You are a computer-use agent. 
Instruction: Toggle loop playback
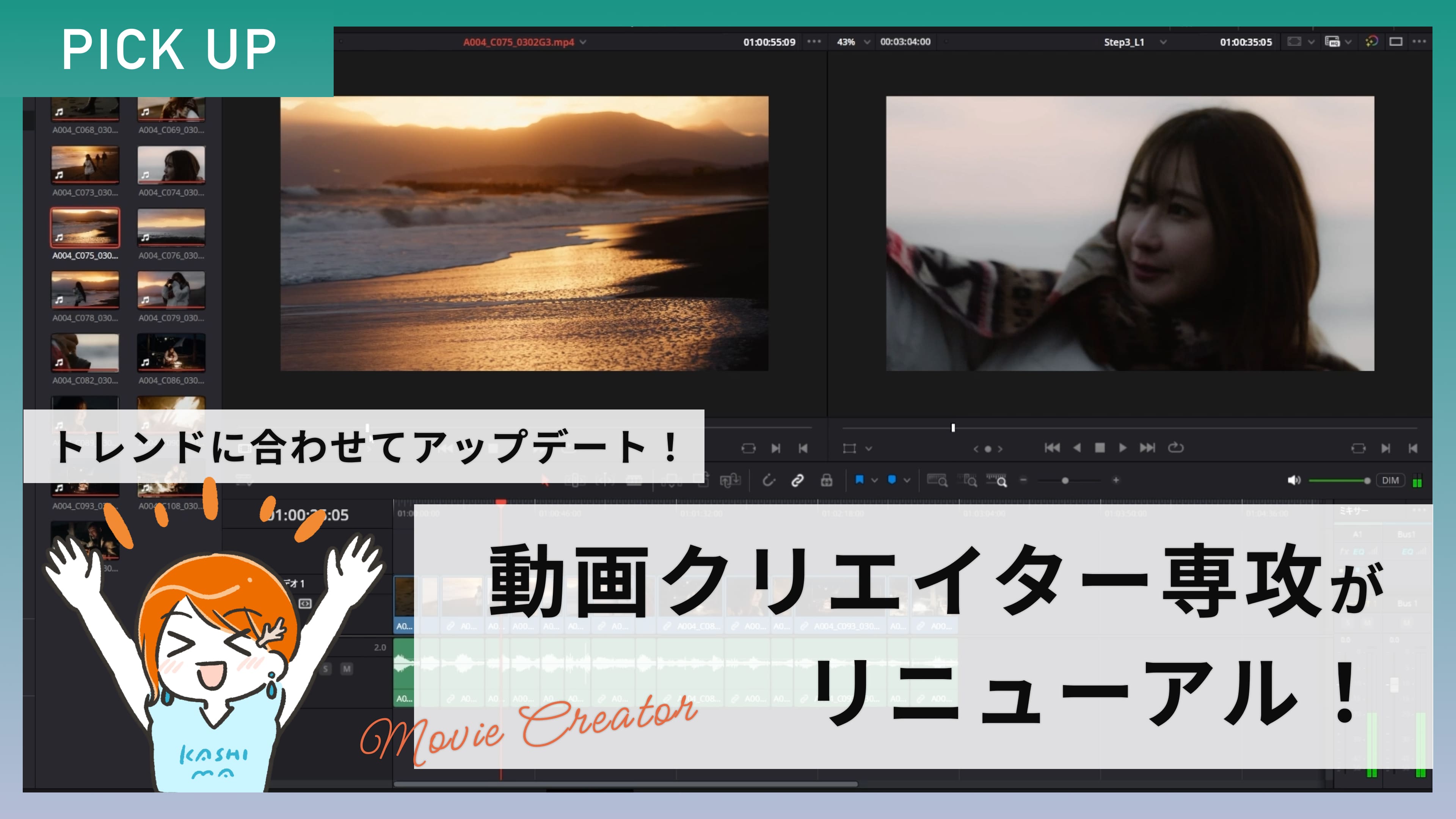click(1176, 448)
